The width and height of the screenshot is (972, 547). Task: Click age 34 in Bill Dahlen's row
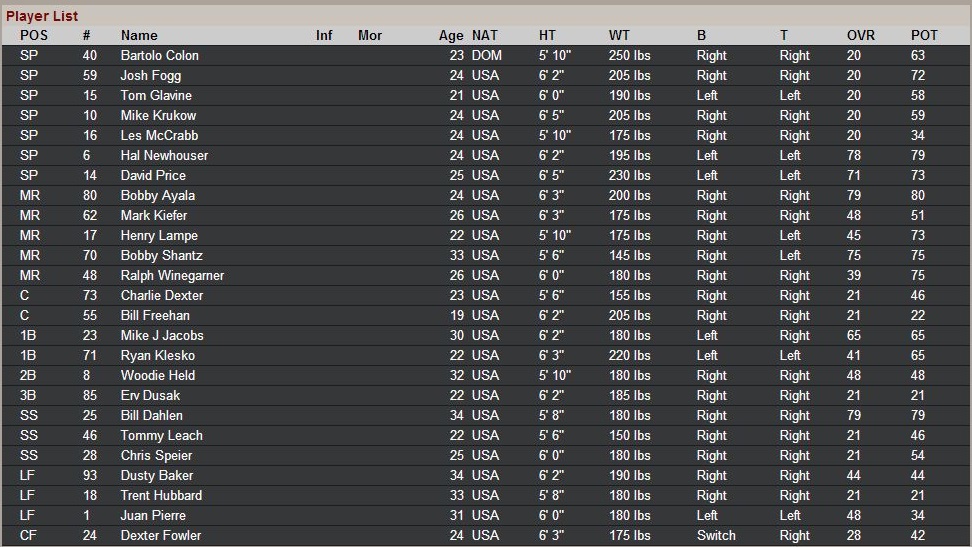point(457,416)
